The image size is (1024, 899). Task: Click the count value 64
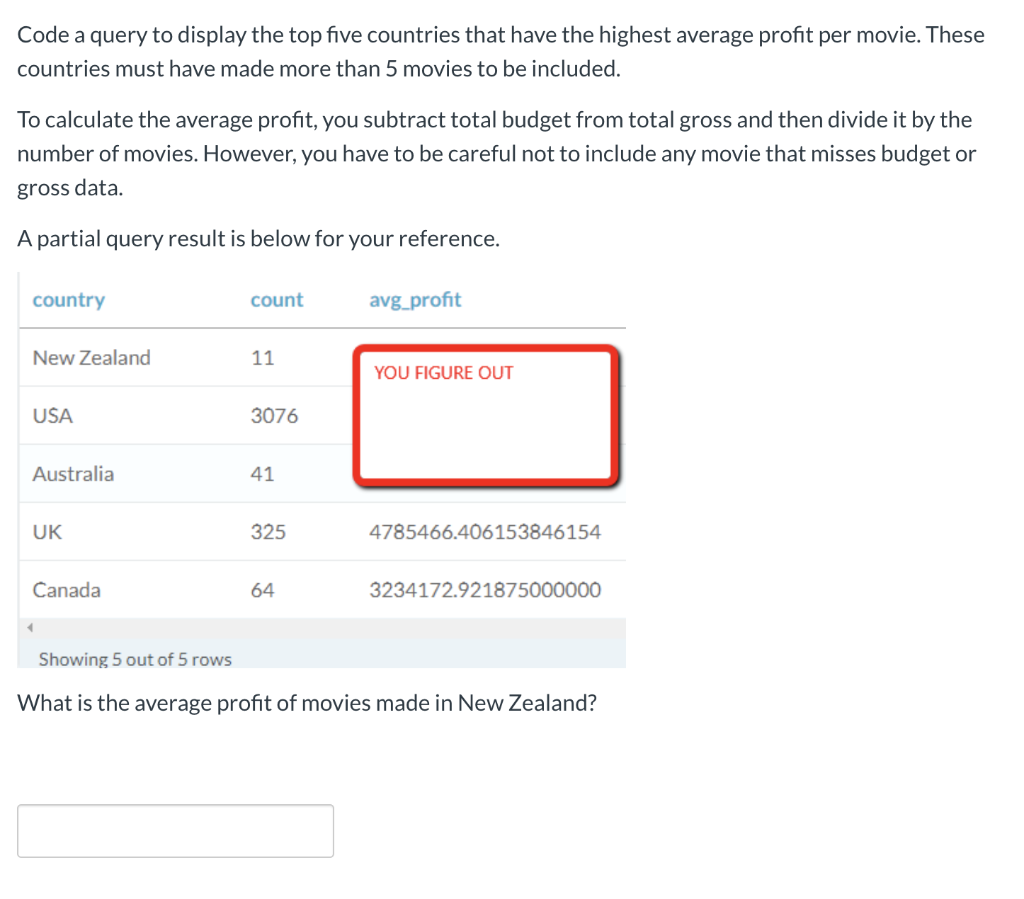262,590
